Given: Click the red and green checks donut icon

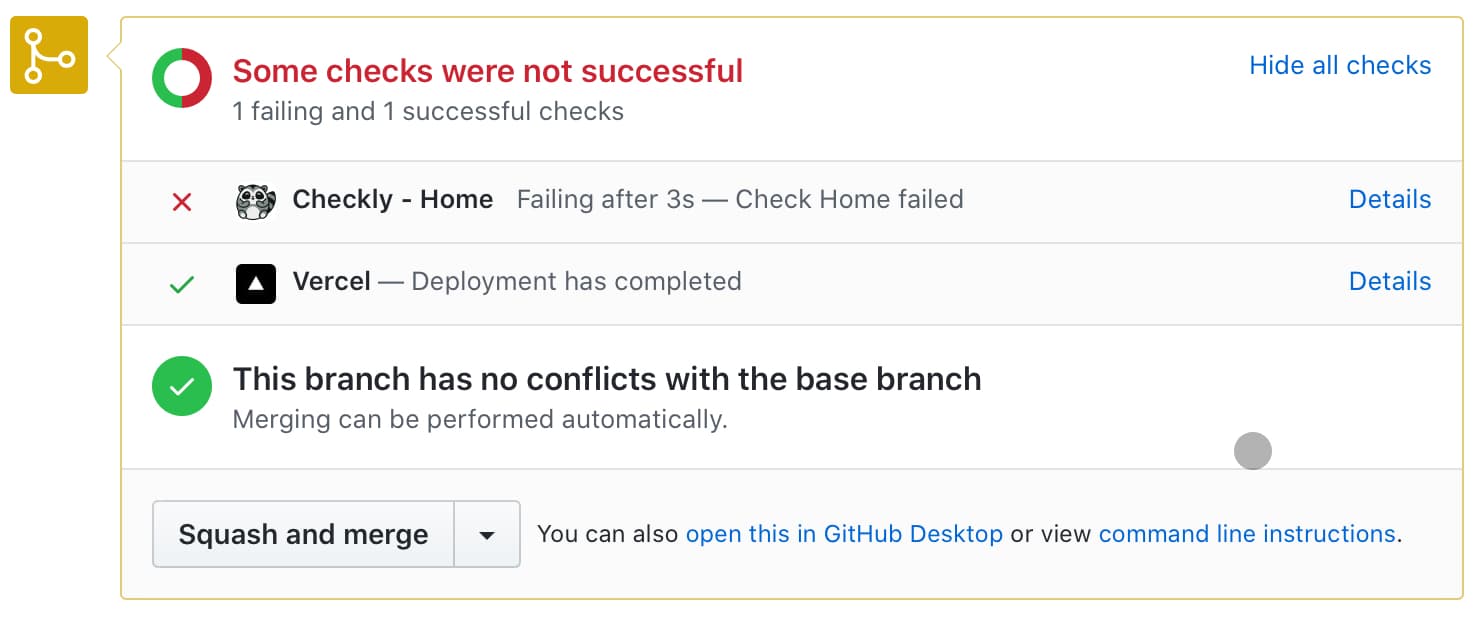Looking at the screenshot, I should pyautogui.click(x=182, y=78).
